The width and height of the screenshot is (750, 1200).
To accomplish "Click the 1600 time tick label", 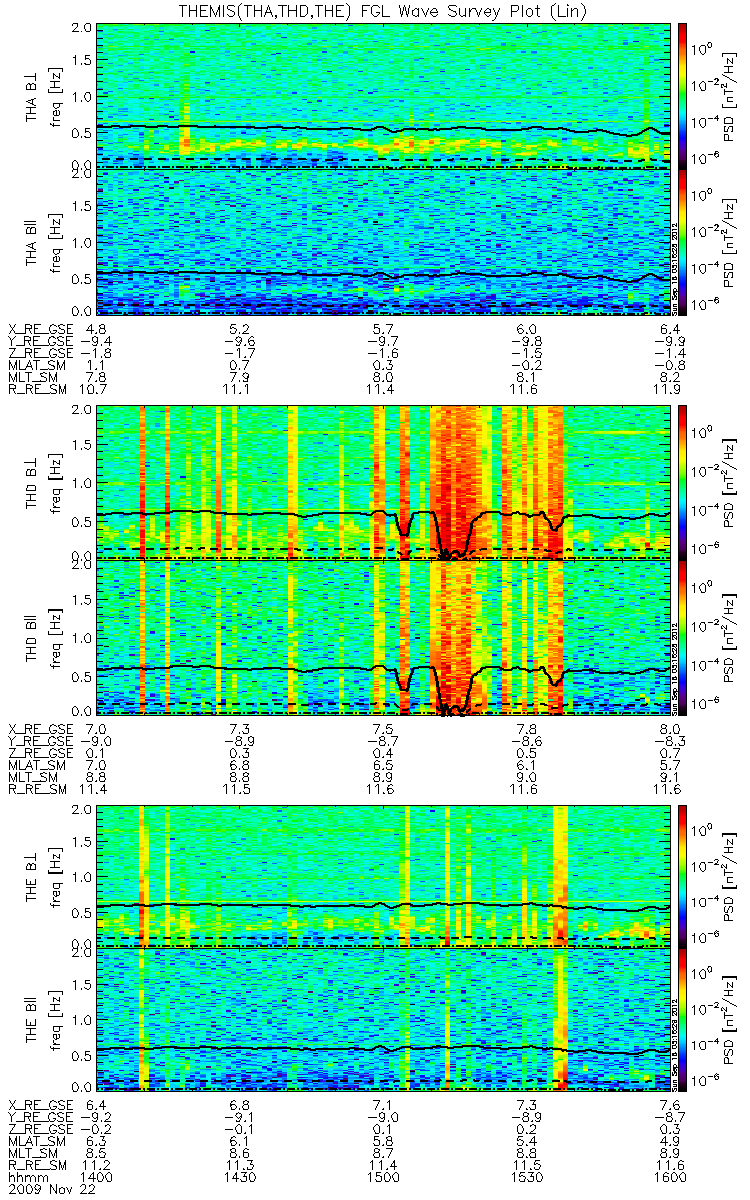I will [669, 1180].
